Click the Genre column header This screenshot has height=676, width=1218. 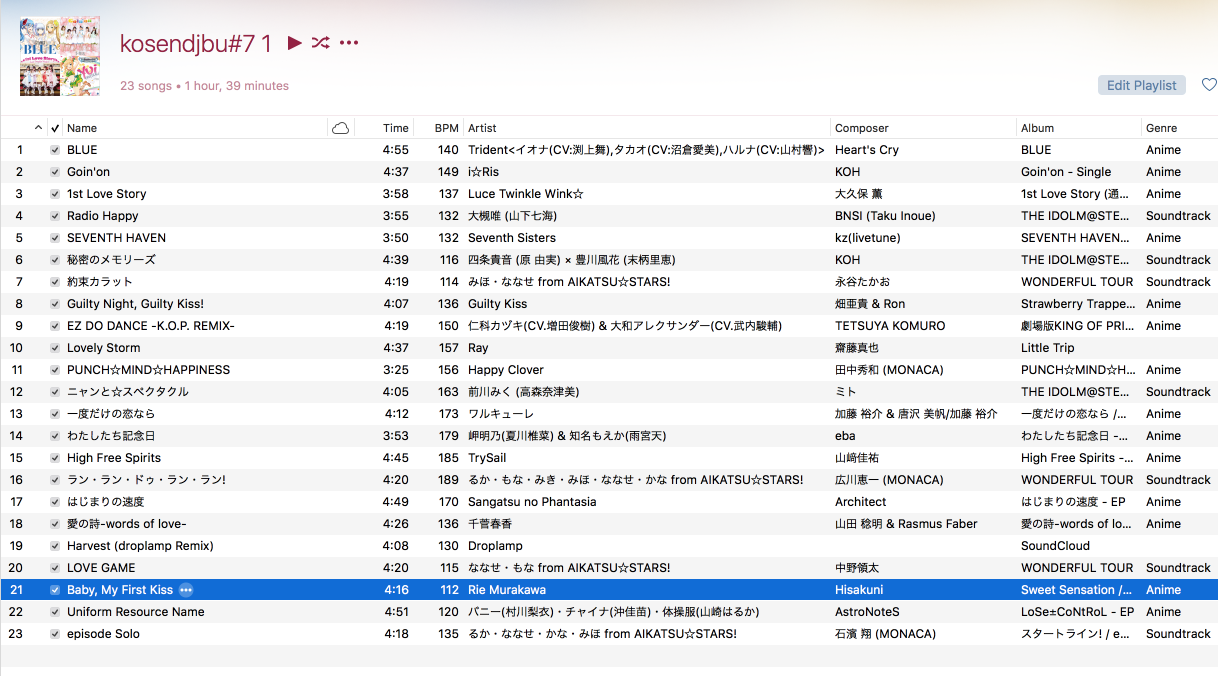click(1162, 128)
